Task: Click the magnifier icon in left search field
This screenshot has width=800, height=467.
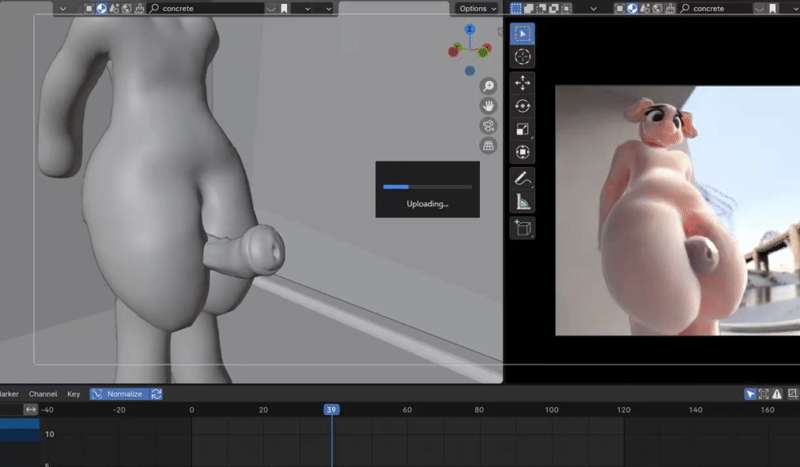Action: tap(154, 8)
